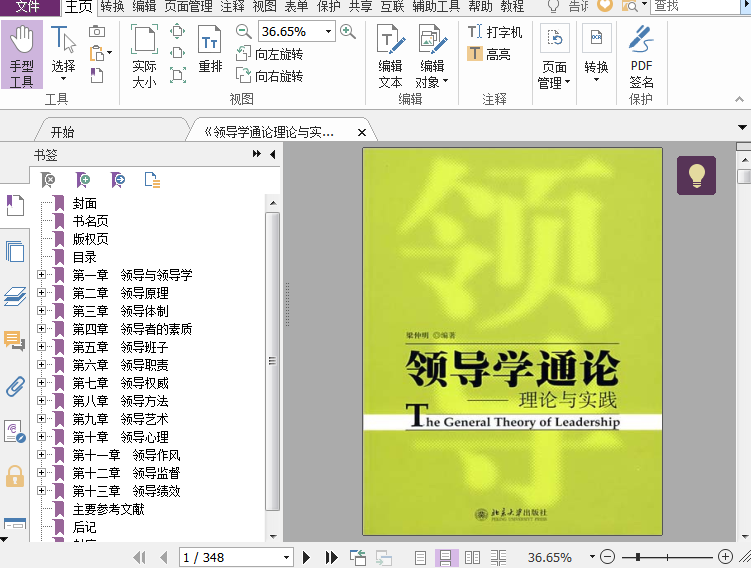Click the go-to bookmark arrow icon

pos(118,180)
